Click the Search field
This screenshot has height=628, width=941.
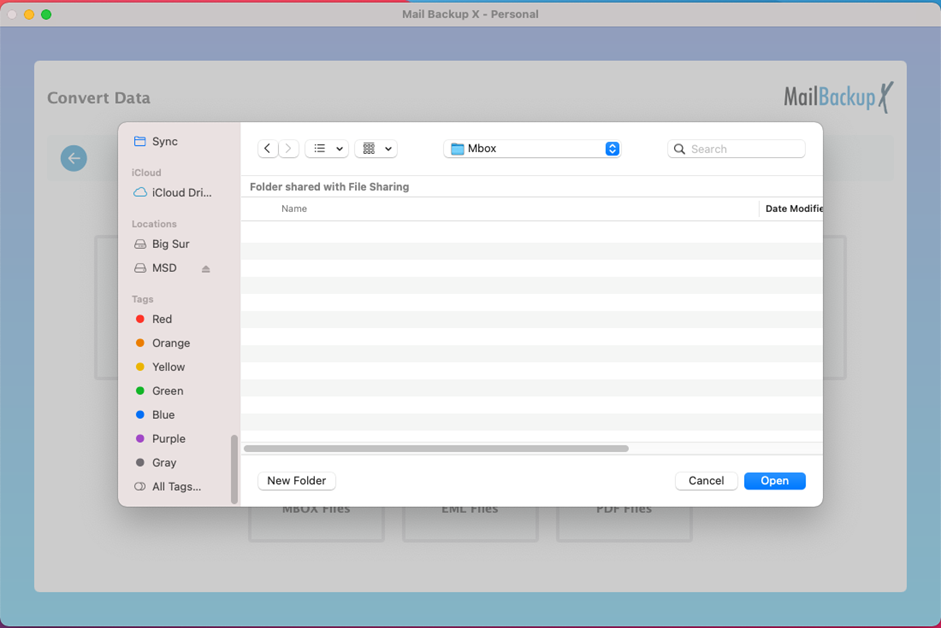[x=736, y=149]
